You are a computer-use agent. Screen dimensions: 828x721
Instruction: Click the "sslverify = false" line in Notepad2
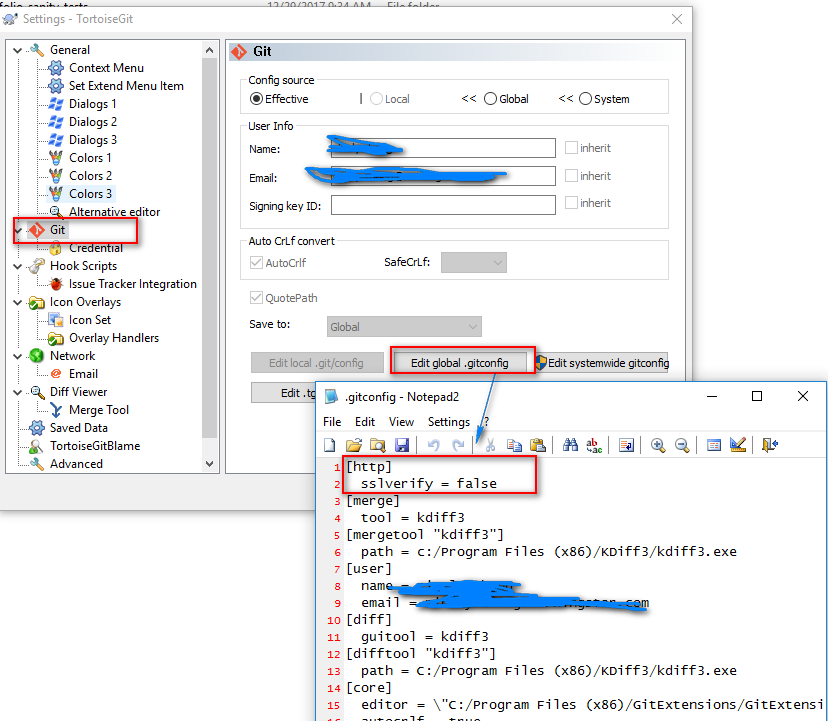pyautogui.click(x=429, y=484)
